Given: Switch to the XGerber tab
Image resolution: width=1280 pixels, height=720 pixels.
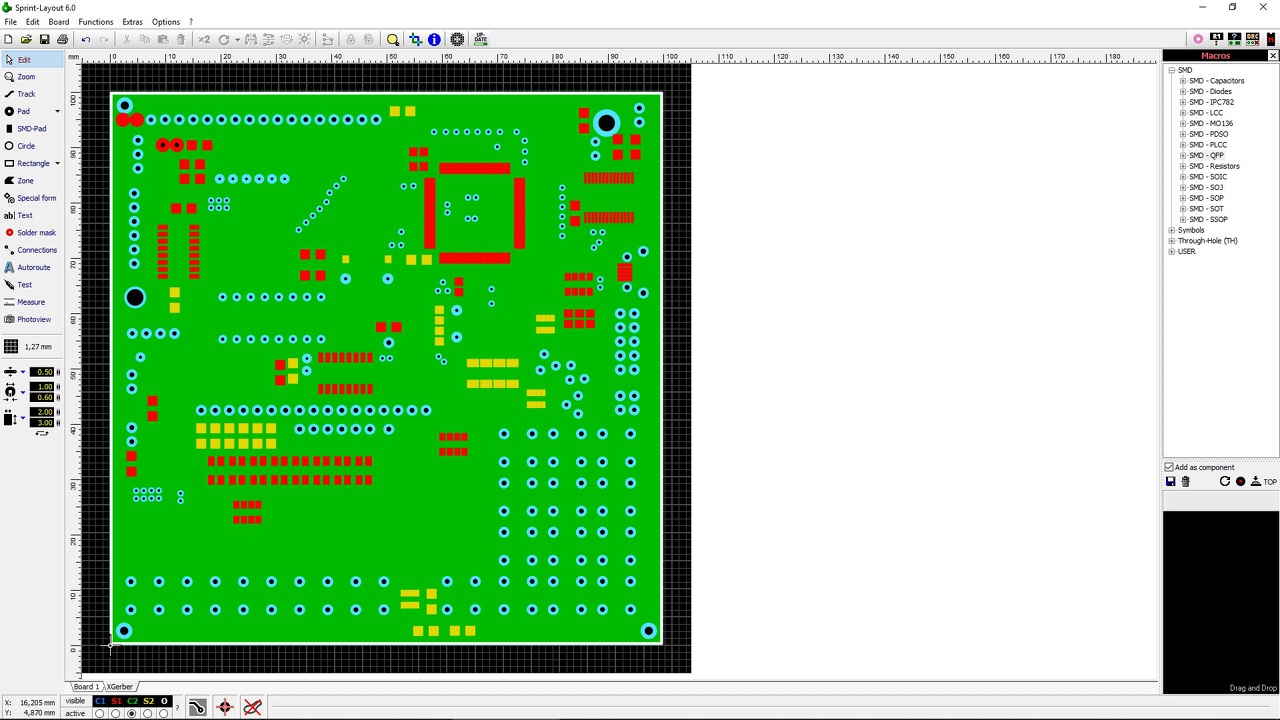Looking at the screenshot, I should [120, 687].
